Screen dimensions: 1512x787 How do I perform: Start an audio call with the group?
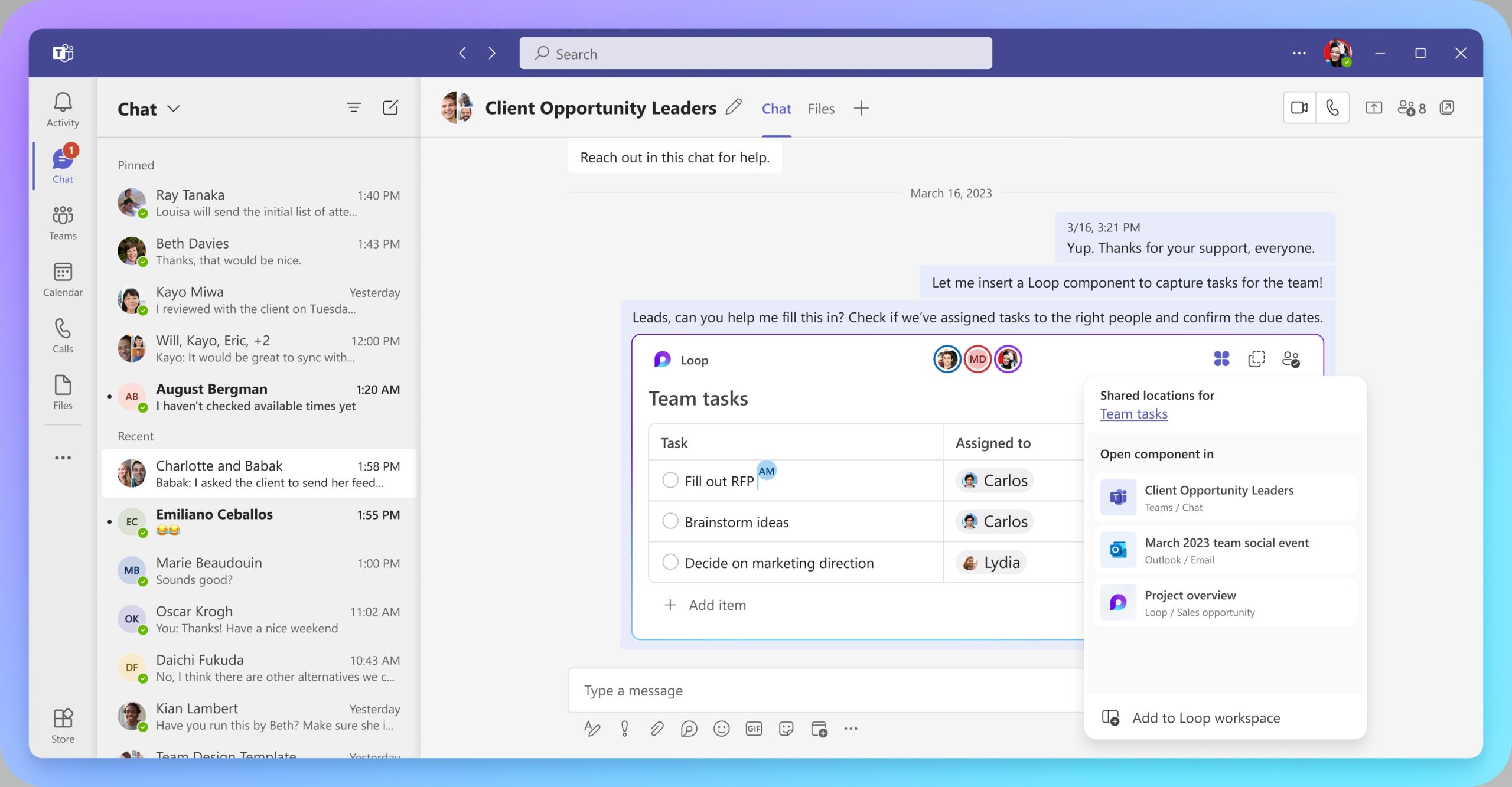(1332, 108)
